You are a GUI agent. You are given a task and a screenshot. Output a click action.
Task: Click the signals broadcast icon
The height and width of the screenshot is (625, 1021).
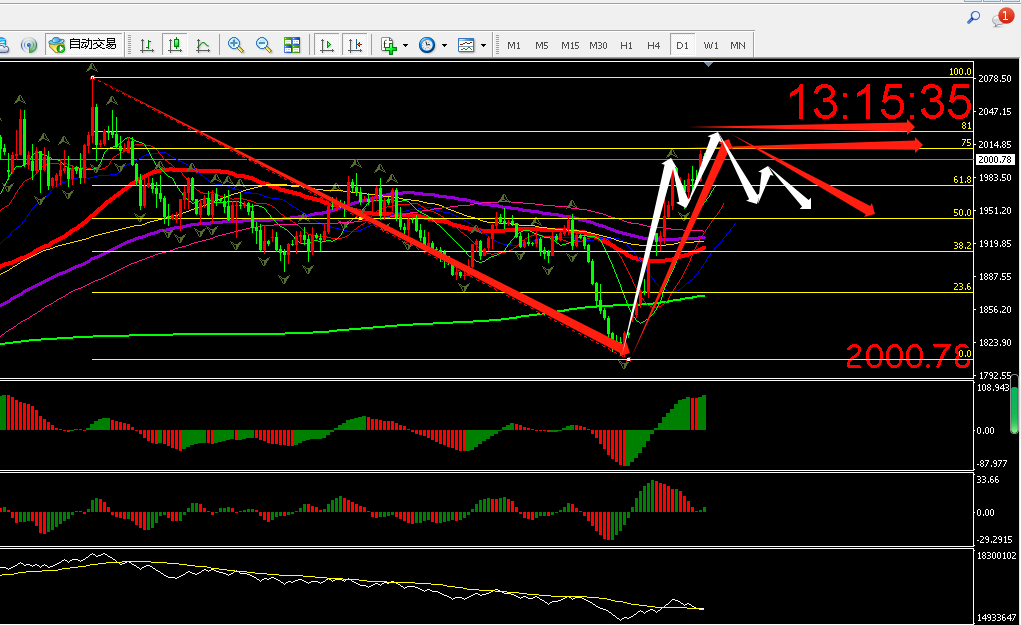29,45
